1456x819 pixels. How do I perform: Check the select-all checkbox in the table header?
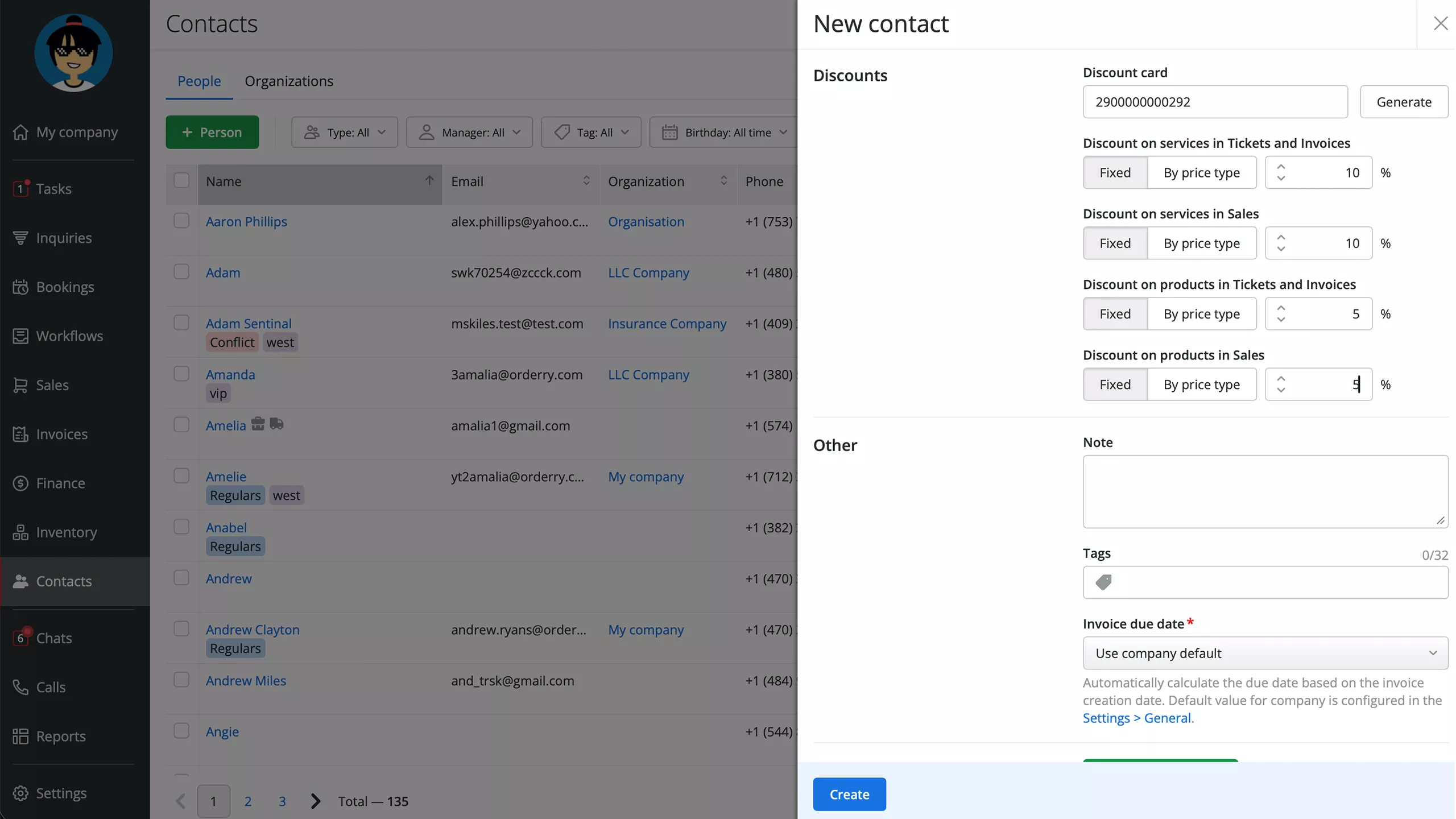pos(181,180)
